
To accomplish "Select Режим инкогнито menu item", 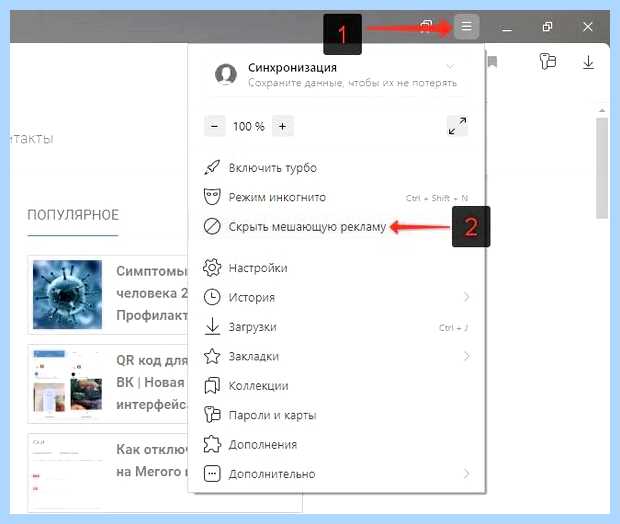I will coord(336,197).
